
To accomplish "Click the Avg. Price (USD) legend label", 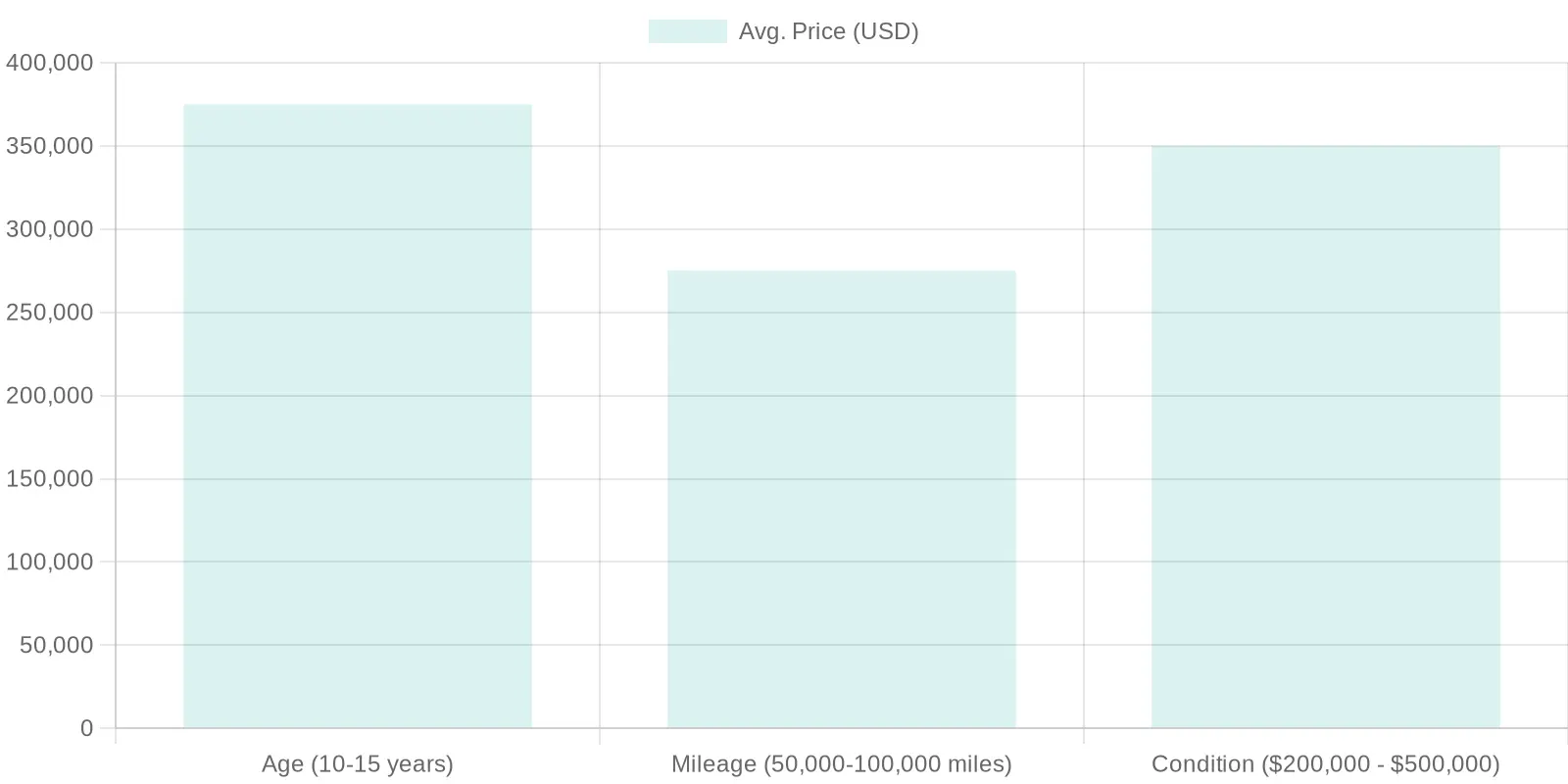I will point(828,31).
